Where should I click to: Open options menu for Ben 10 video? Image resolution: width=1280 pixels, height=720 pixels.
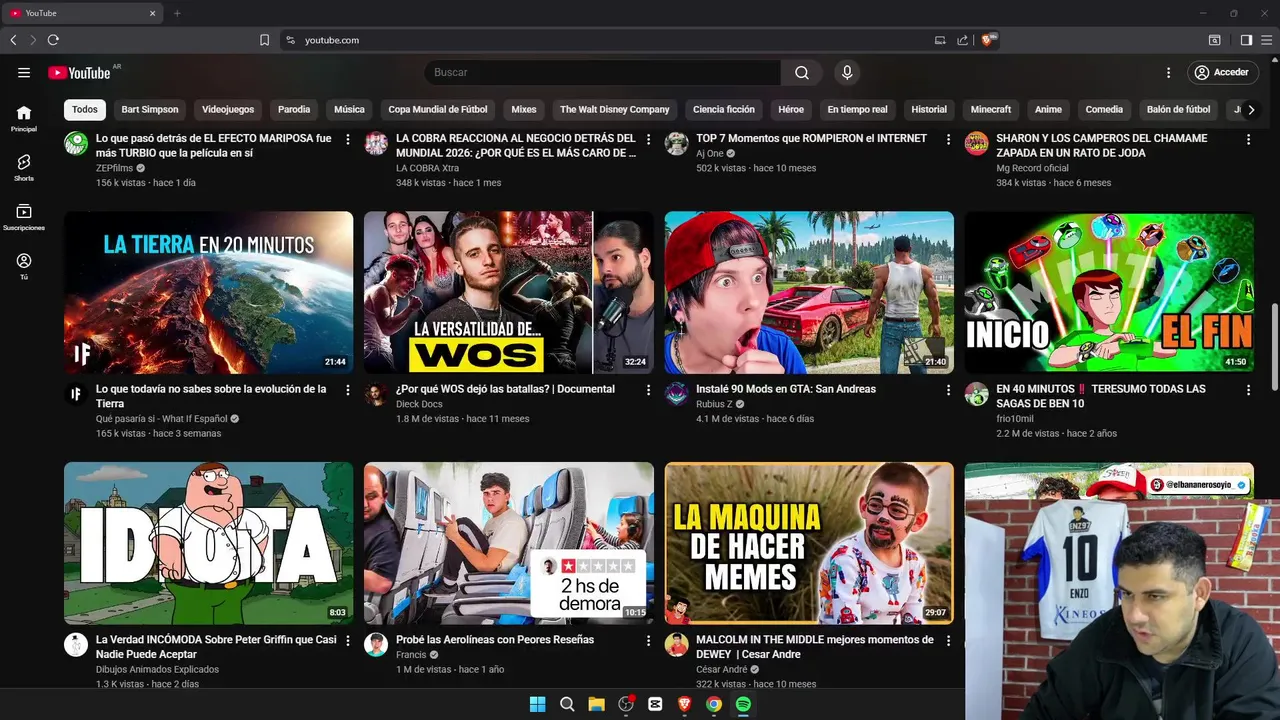click(x=1248, y=390)
